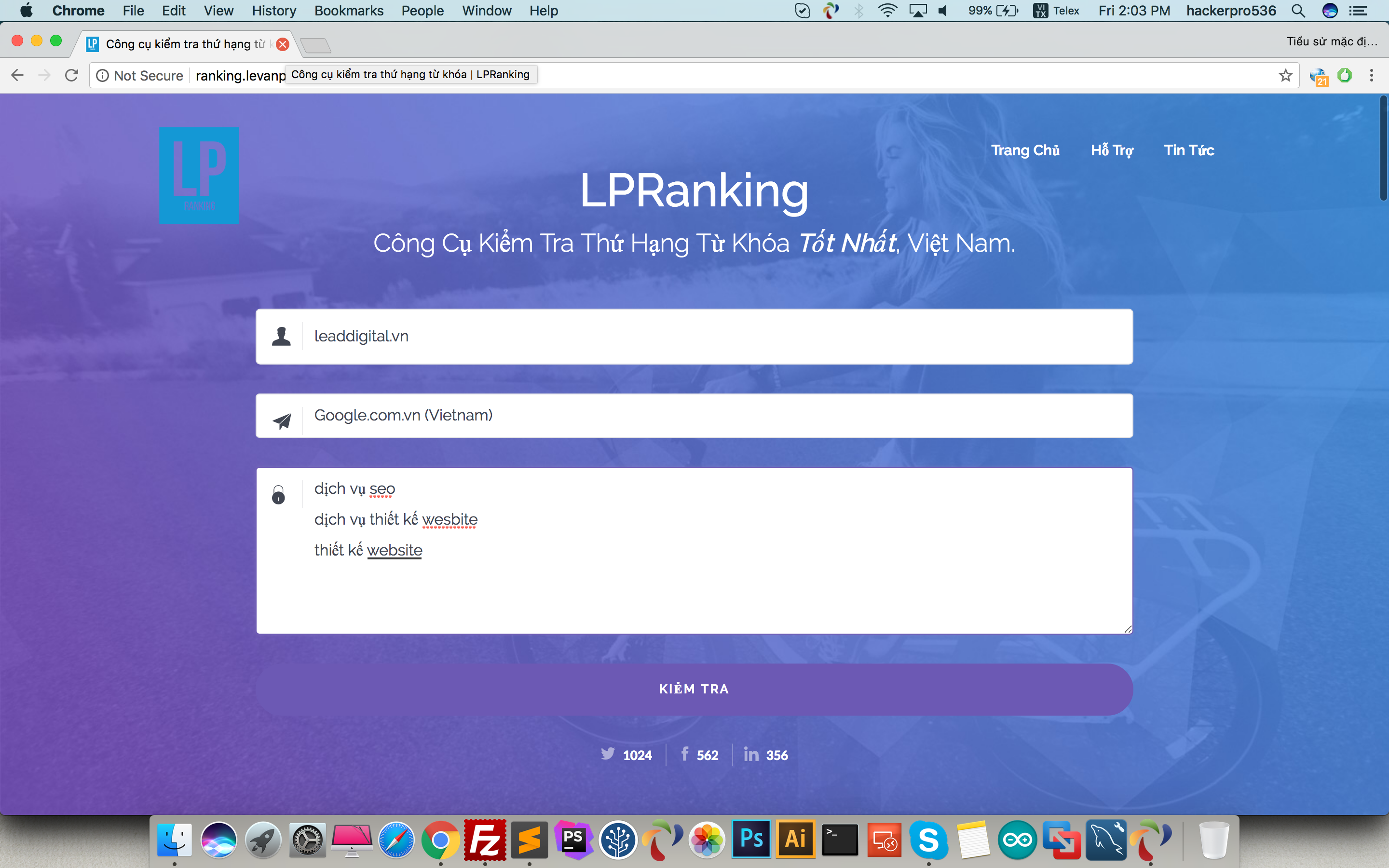
Task: Open the Google.com.vn (Vietnam) search engine dropdown
Action: click(694, 416)
